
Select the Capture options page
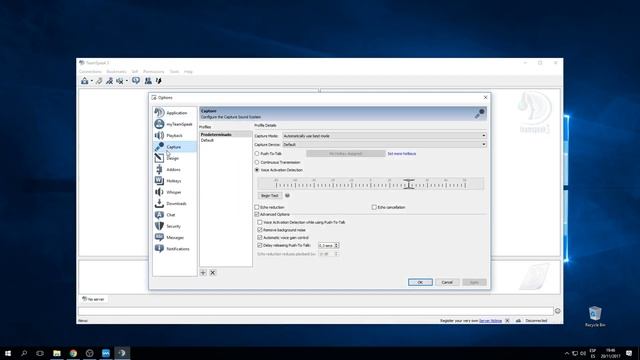click(174, 147)
